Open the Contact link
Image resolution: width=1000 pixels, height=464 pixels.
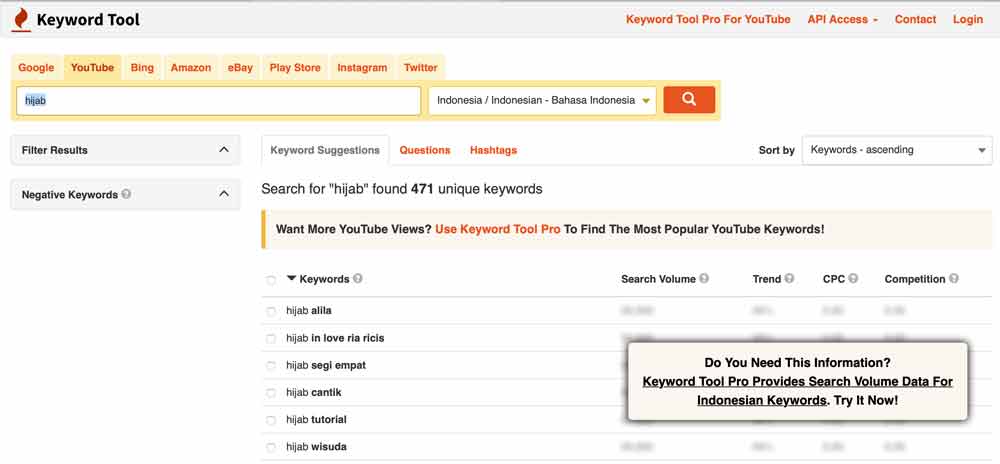coord(915,20)
